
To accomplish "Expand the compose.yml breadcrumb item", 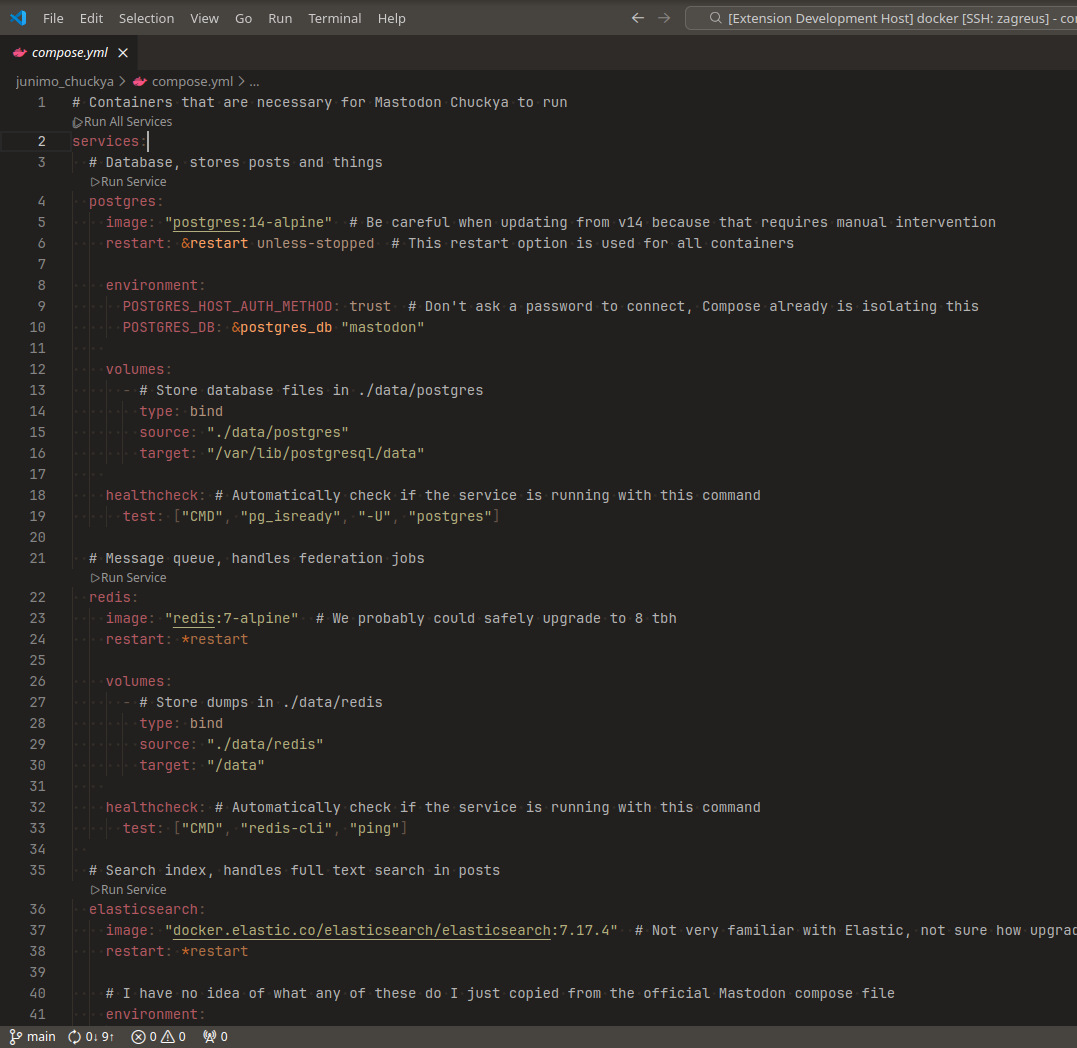I will coord(191,81).
